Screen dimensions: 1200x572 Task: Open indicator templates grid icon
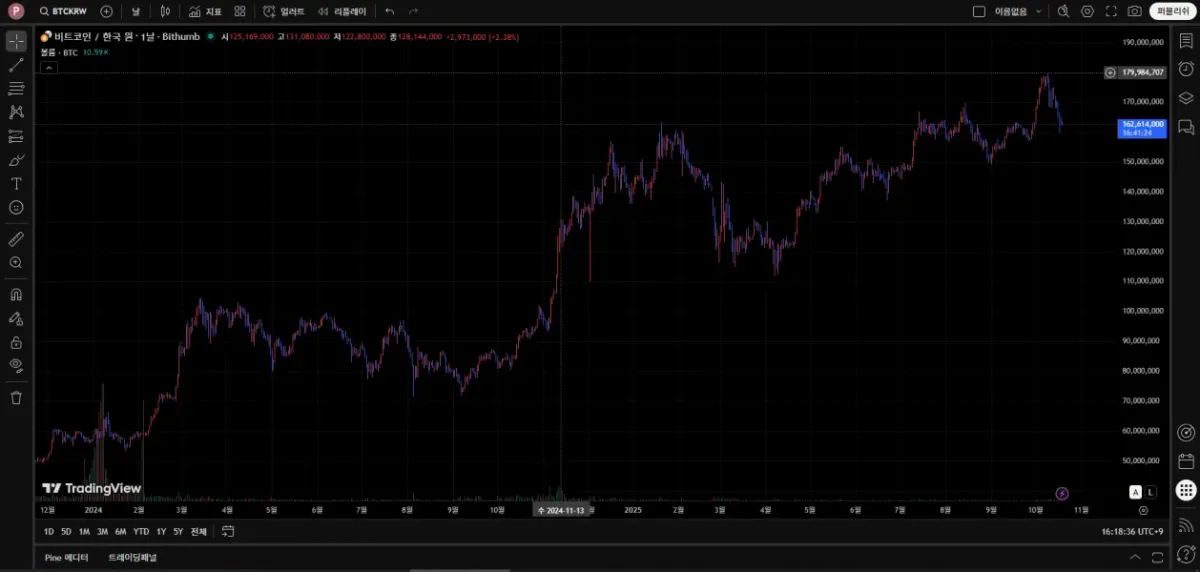pyautogui.click(x=240, y=11)
